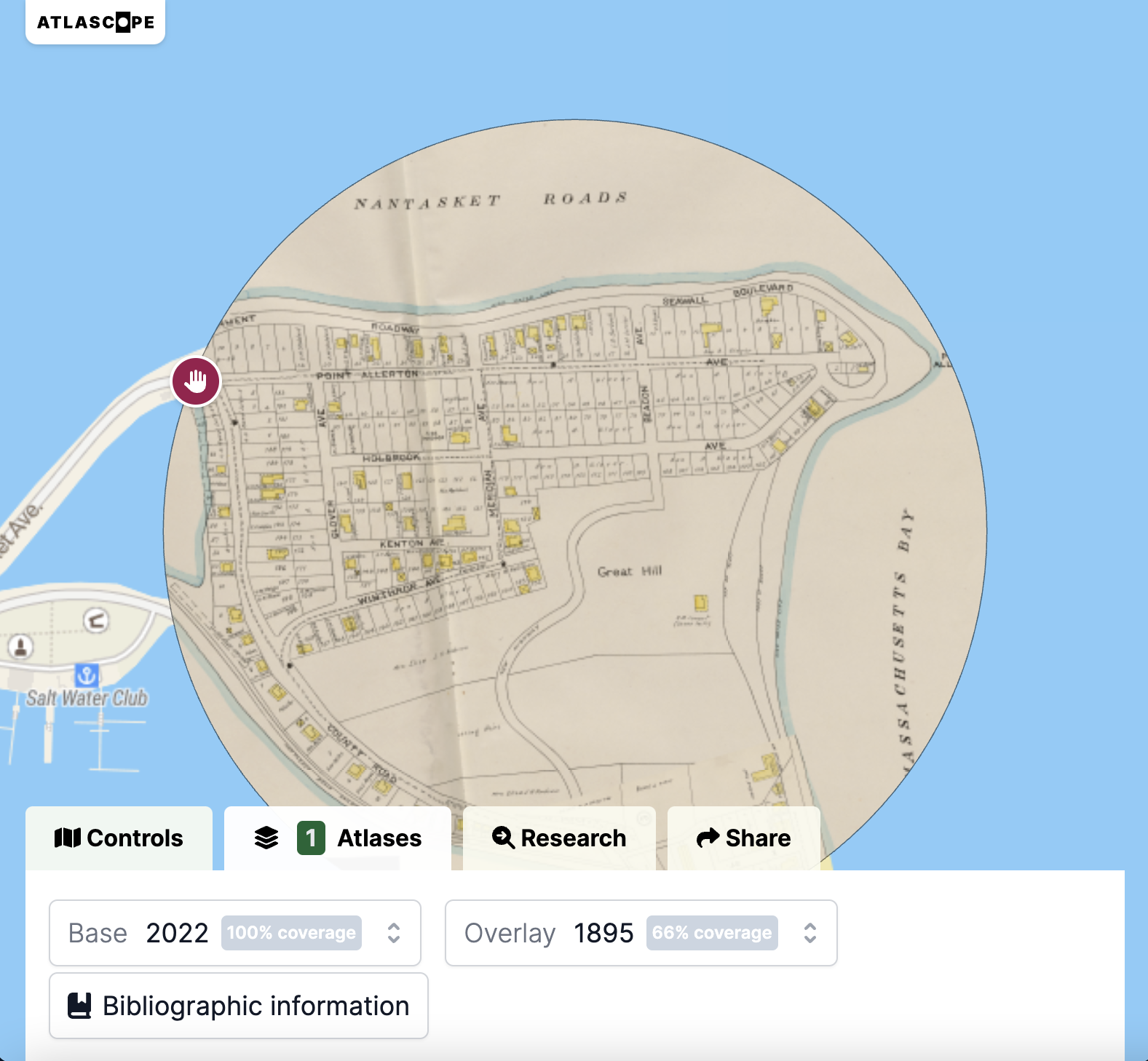Viewport: 1148px width, 1061px height.
Task: Click the Bibliographic information button
Action: [x=239, y=1006]
